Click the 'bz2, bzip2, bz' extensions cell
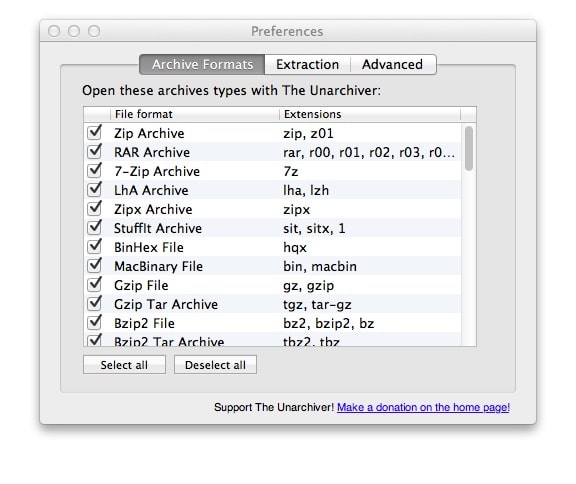 [328, 324]
